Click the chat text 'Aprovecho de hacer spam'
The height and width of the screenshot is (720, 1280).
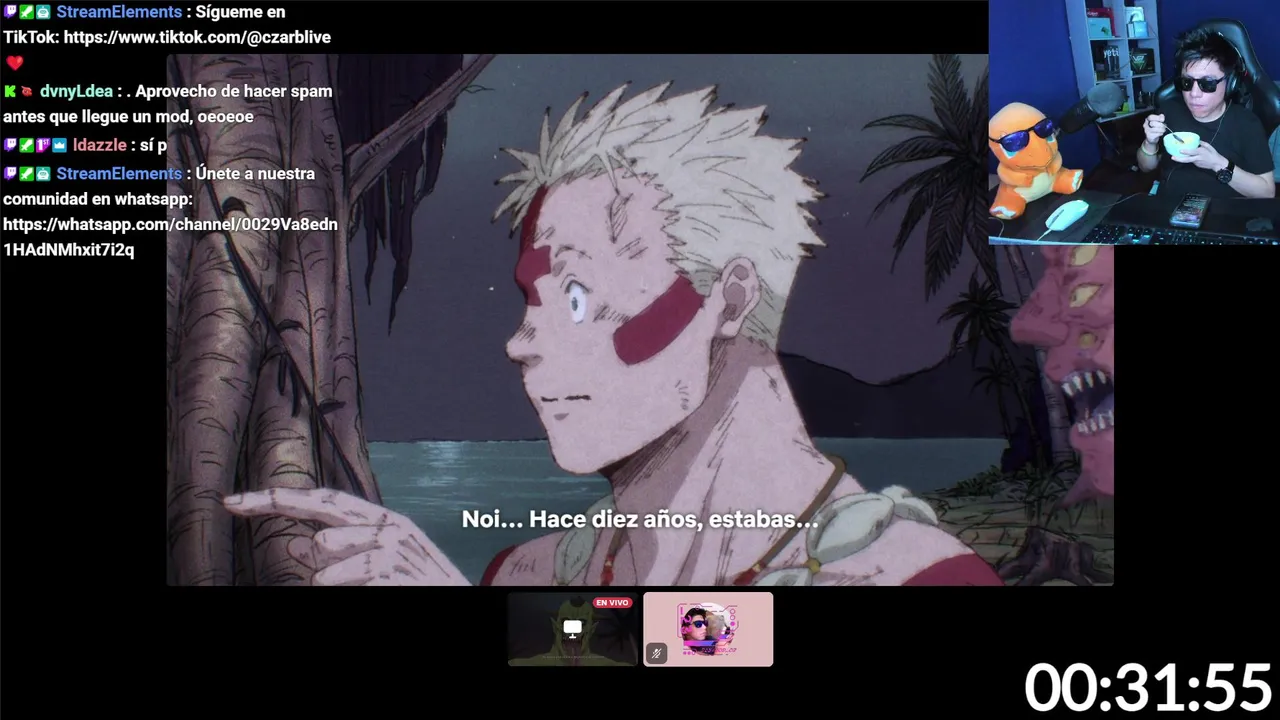234,91
